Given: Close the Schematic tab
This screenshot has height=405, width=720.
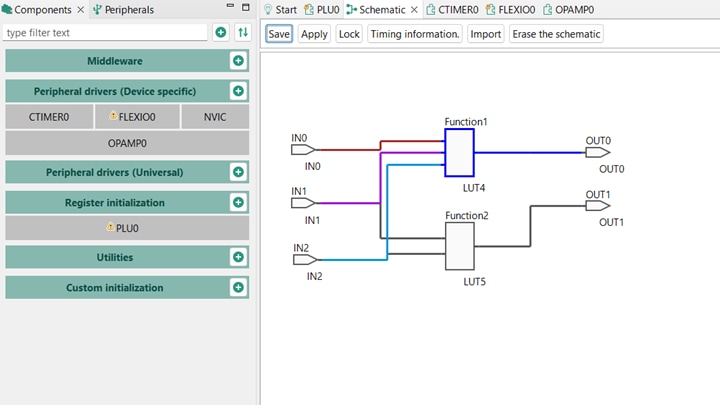Looking at the screenshot, I should pos(414,10).
